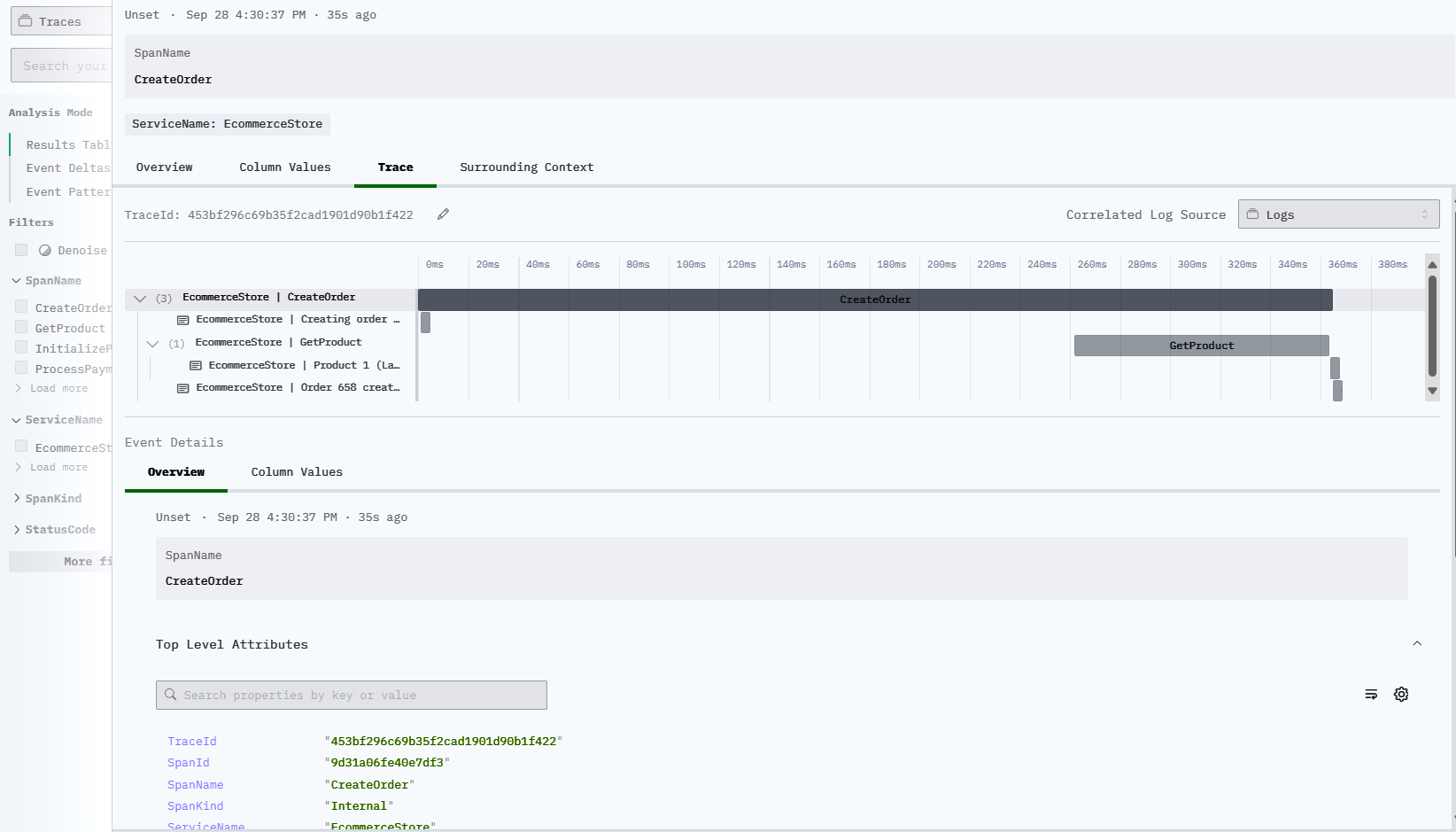Image resolution: width=1456 pixels, height=832 pixels.
Task: Select the Trace tab
Action: coord(395,167)
